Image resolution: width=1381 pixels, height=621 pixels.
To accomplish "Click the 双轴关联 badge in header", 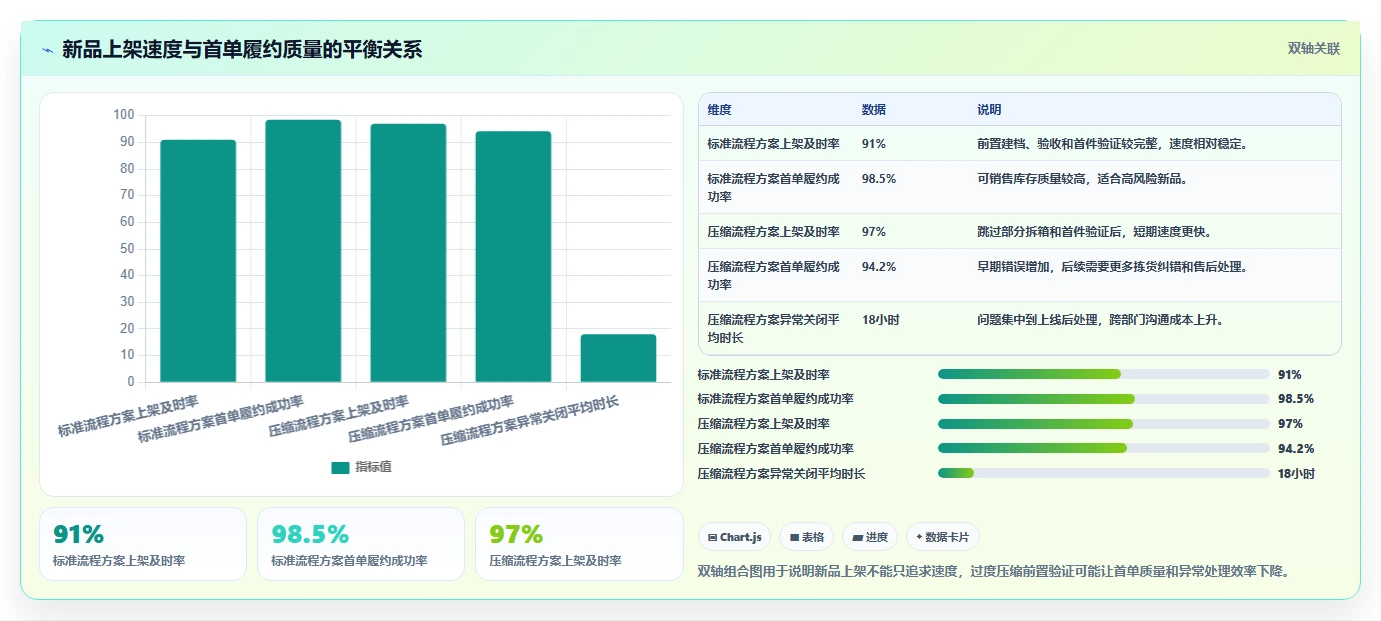I will pos(1313,48).
